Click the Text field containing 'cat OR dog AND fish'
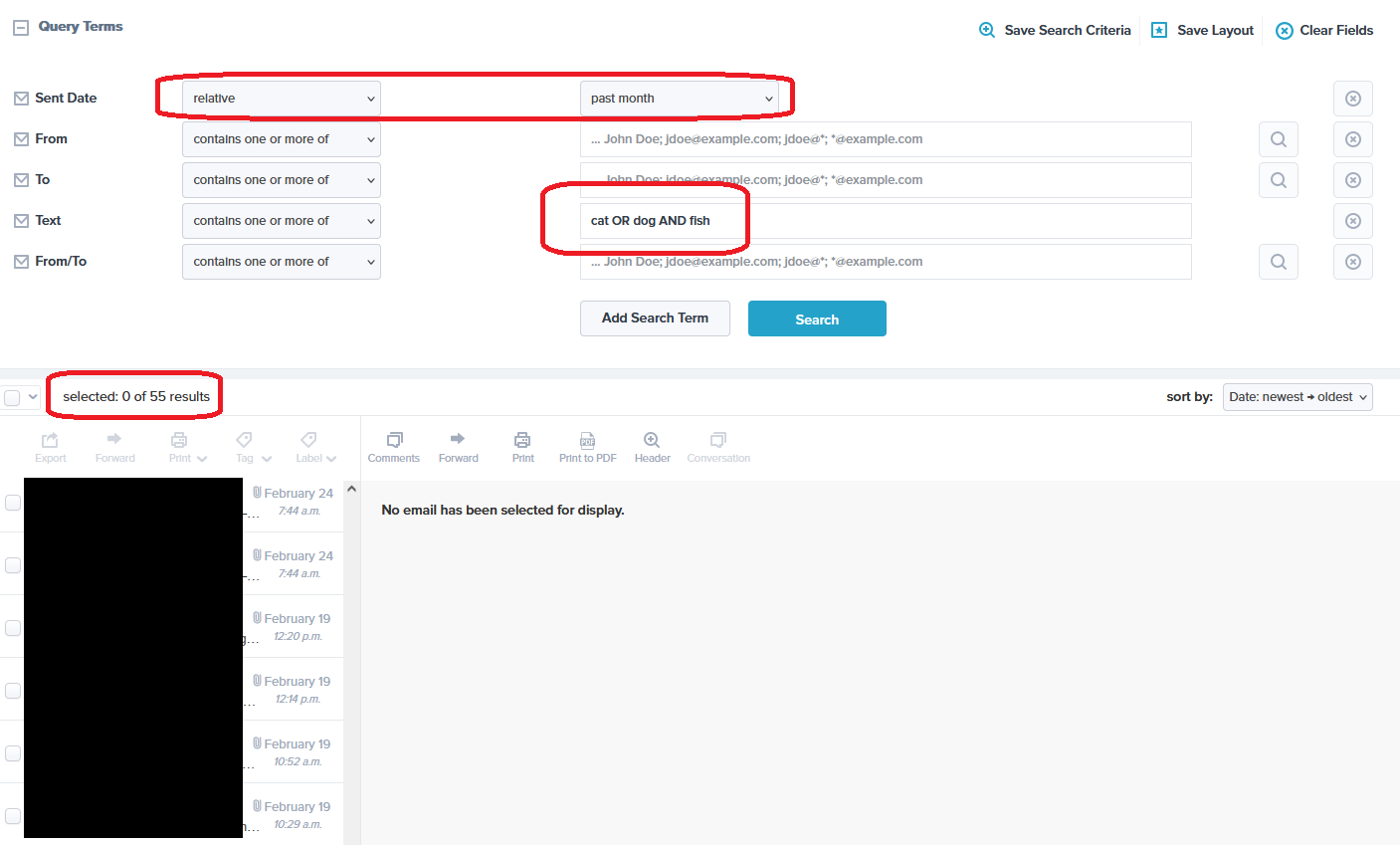 coord(885,221)
